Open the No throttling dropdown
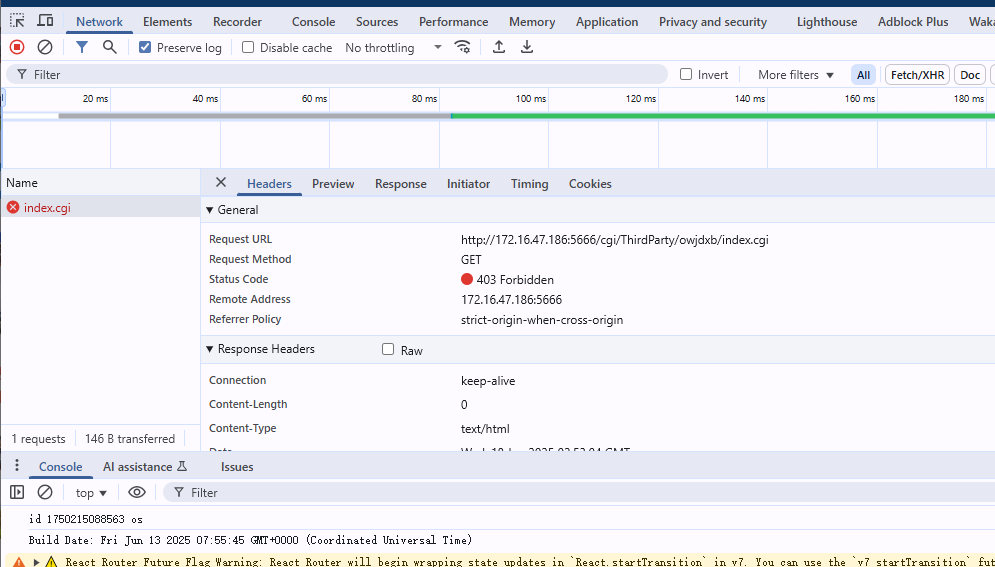 click(393, 48)
